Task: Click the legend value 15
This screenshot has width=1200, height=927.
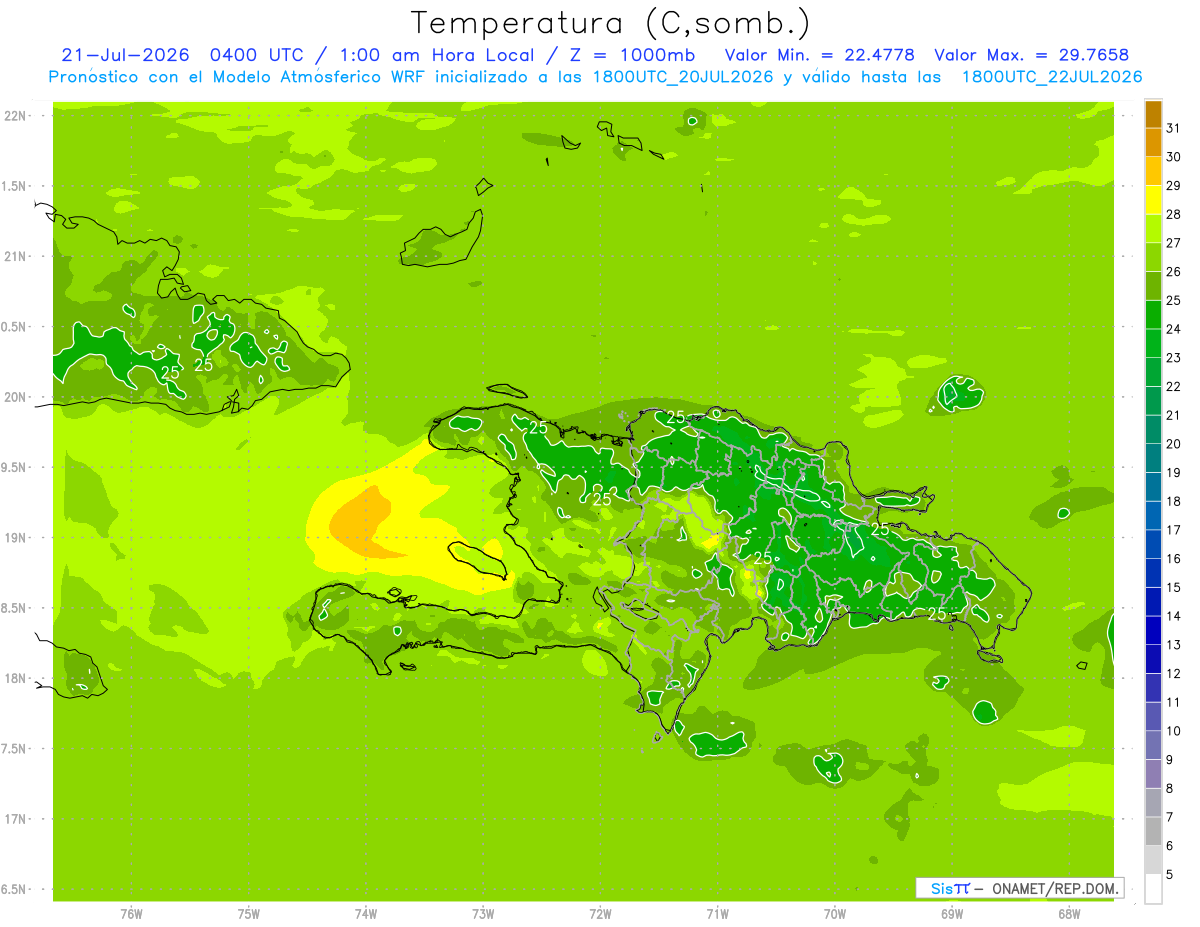Action: (x=1174, y=588)
